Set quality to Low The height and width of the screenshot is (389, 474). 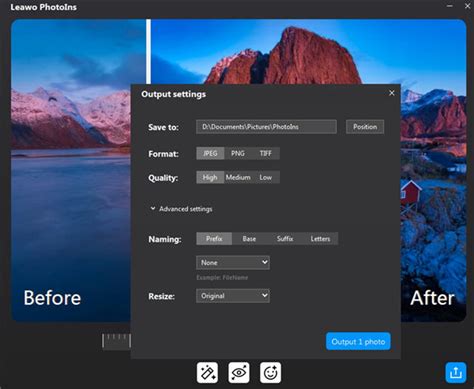pos(266,177)
